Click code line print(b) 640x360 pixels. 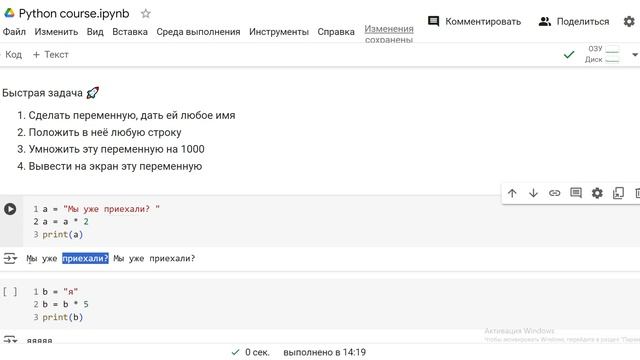[x=62, y=318]
